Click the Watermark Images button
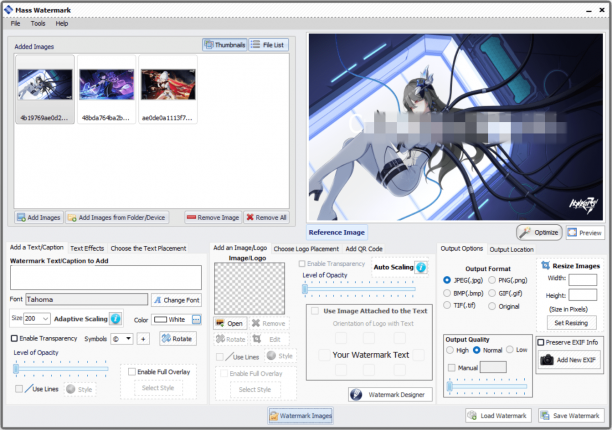612x430 pixels. [301, 416]
